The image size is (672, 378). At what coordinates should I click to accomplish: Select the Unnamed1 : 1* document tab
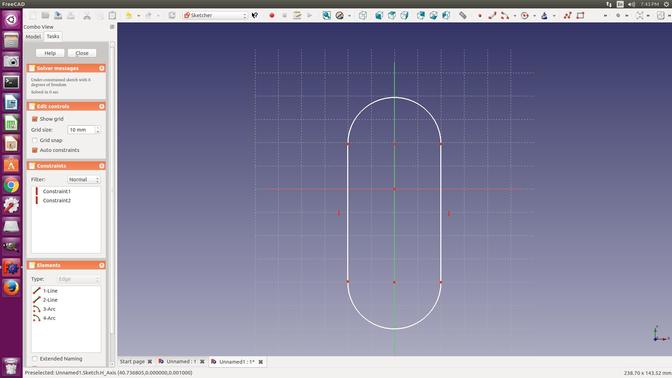click(x=237, y=362)
